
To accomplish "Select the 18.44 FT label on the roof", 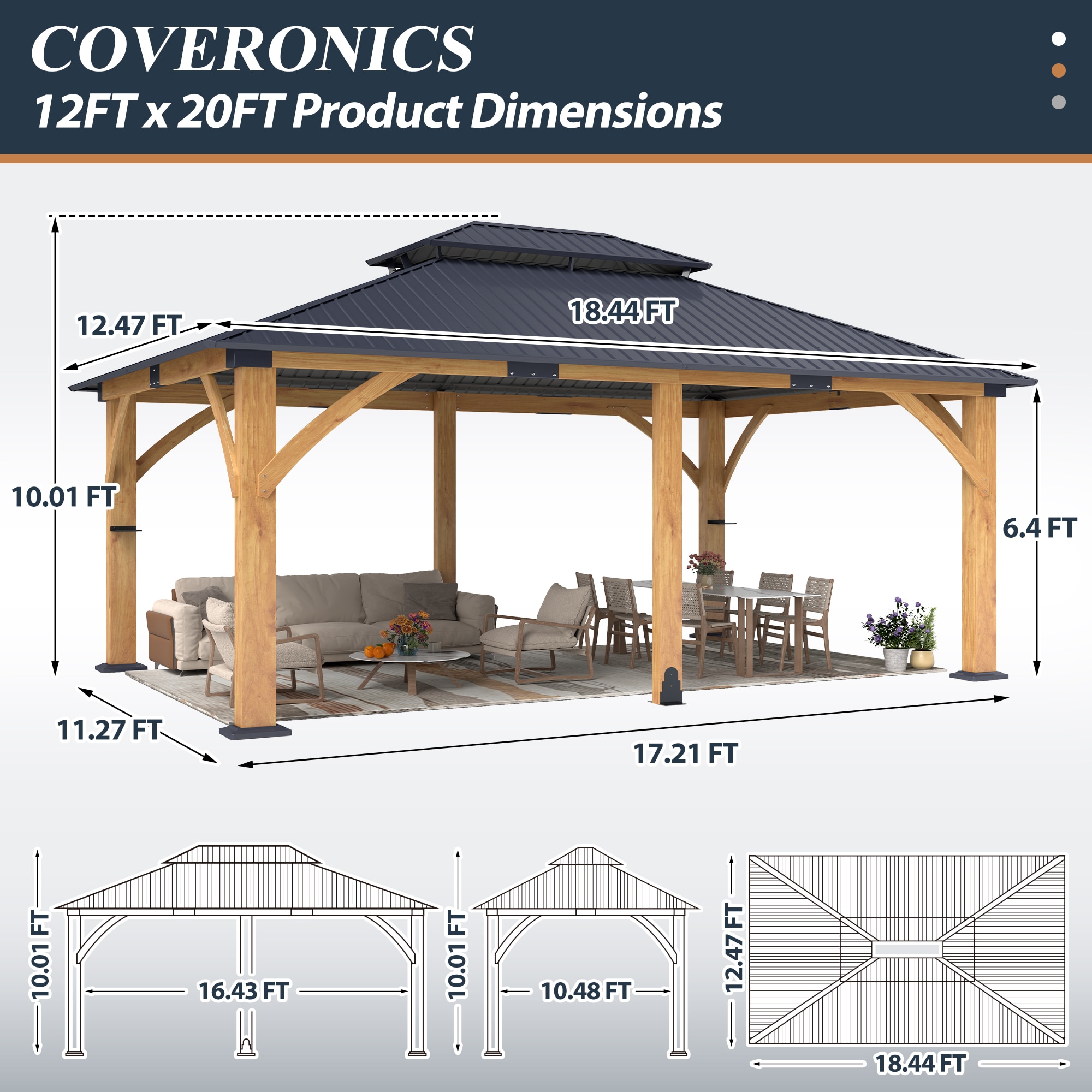I will pyautogui.click(x=622, y=311).
